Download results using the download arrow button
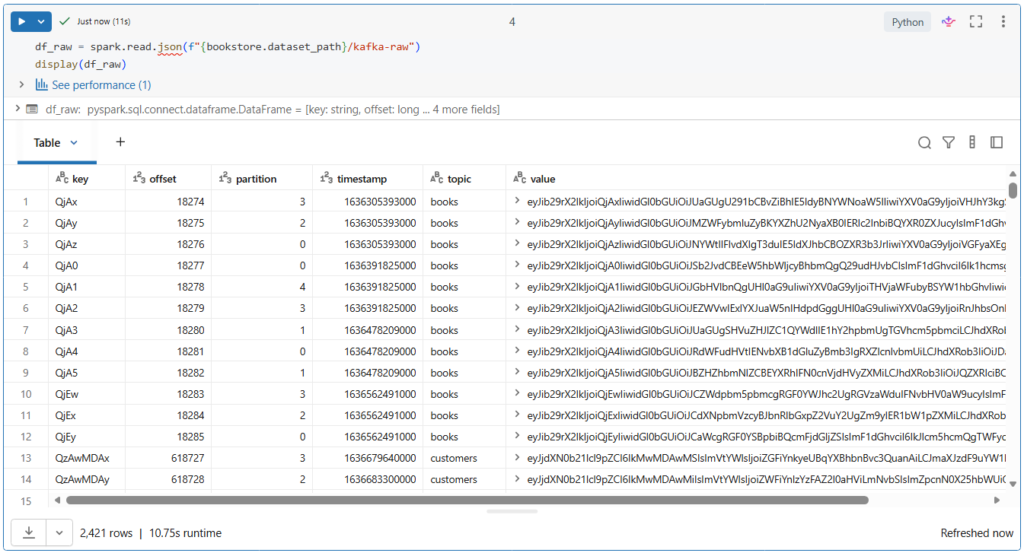Viewport: 1024px width, 553px height. 28,533
